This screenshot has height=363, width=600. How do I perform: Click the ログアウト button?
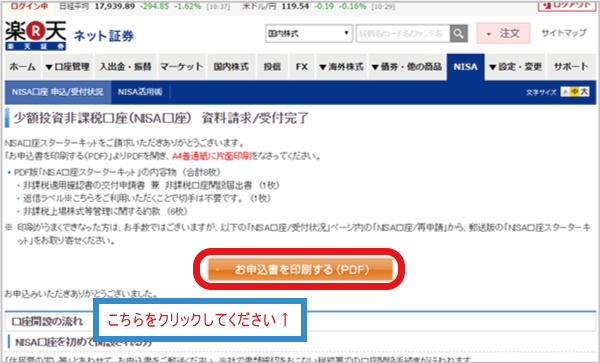[567, 5]
